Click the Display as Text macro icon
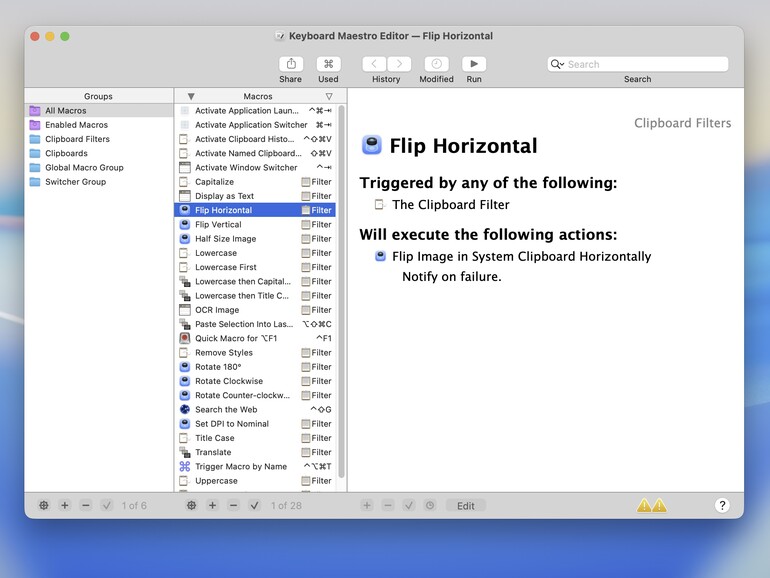Screen dimensions: 770x578 pos(185,196)
